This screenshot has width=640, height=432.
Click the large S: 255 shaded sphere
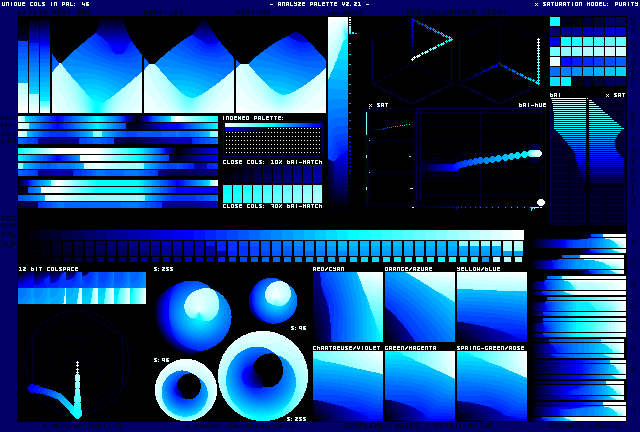[193, 309]
